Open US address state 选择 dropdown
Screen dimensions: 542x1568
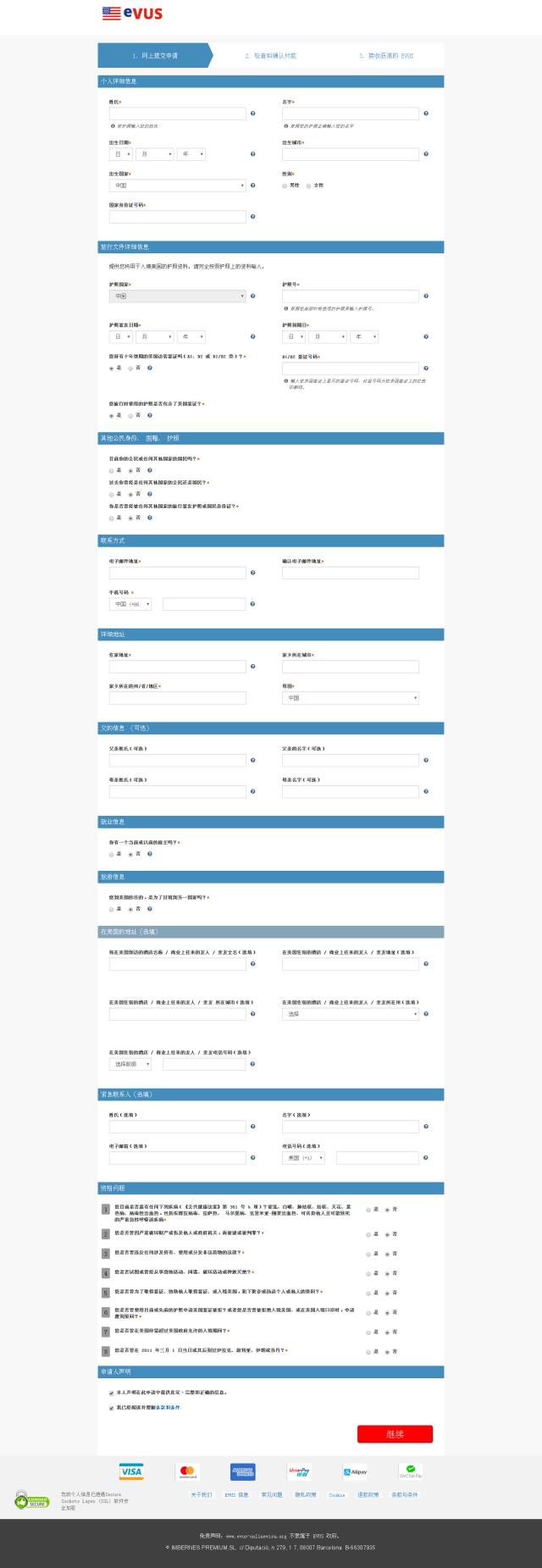(351, 1014)
